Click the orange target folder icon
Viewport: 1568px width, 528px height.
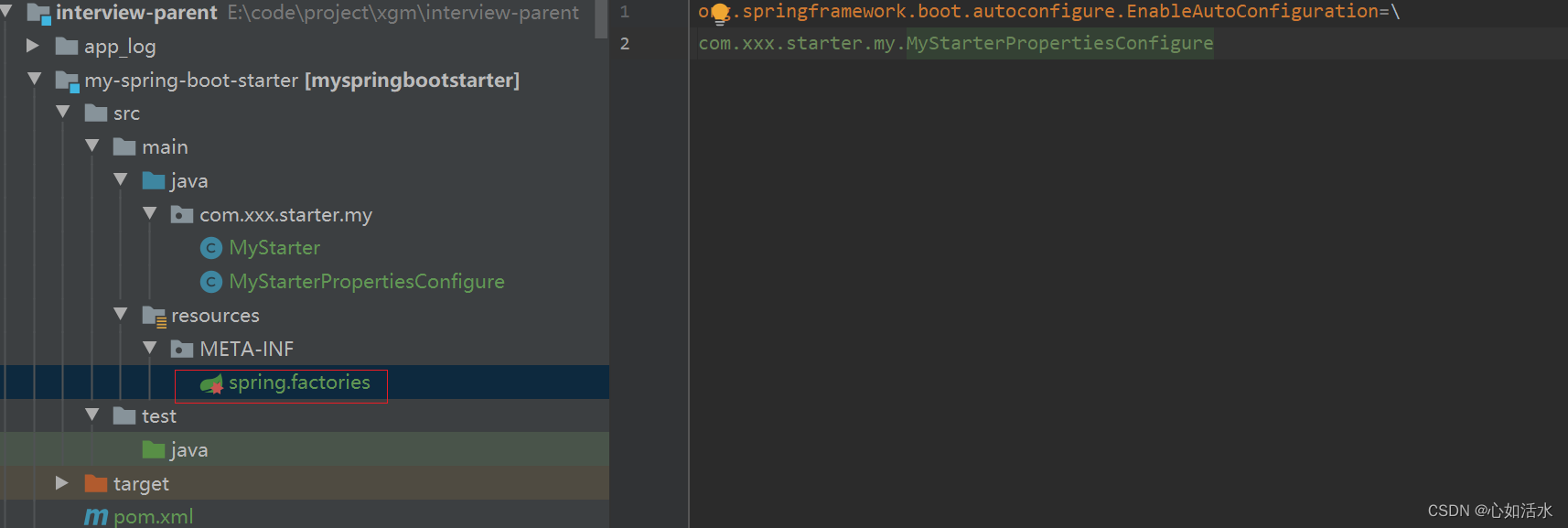tap(96, 483)
